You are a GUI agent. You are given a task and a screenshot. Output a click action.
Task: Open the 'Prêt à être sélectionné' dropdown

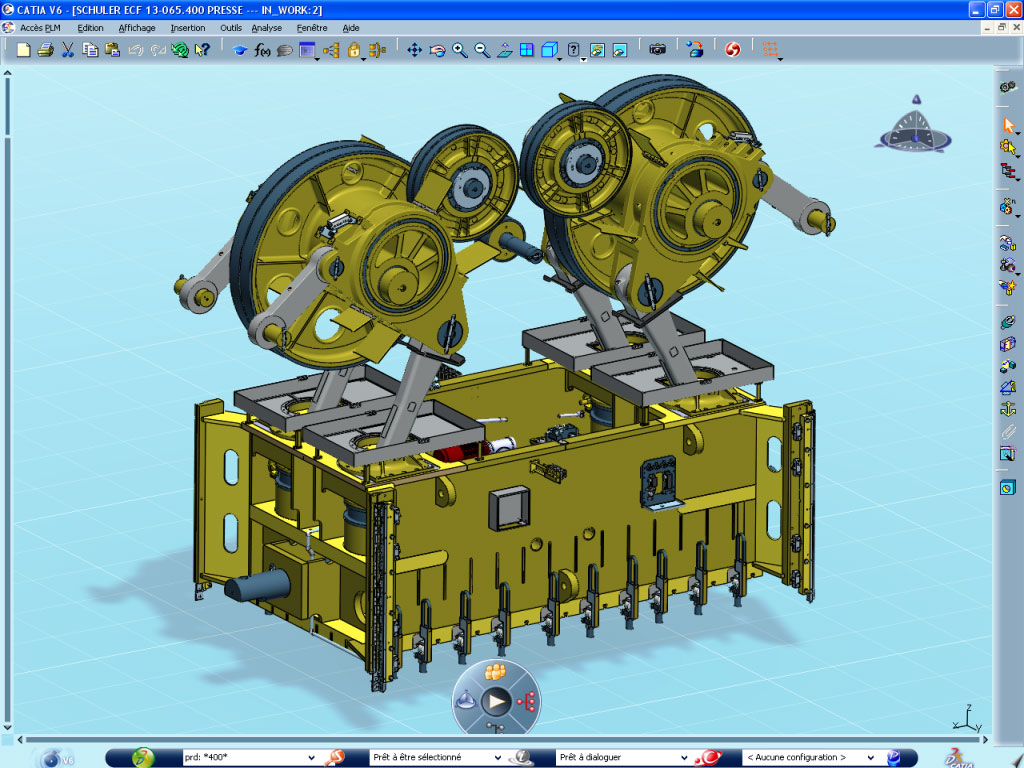click(497, 757)
